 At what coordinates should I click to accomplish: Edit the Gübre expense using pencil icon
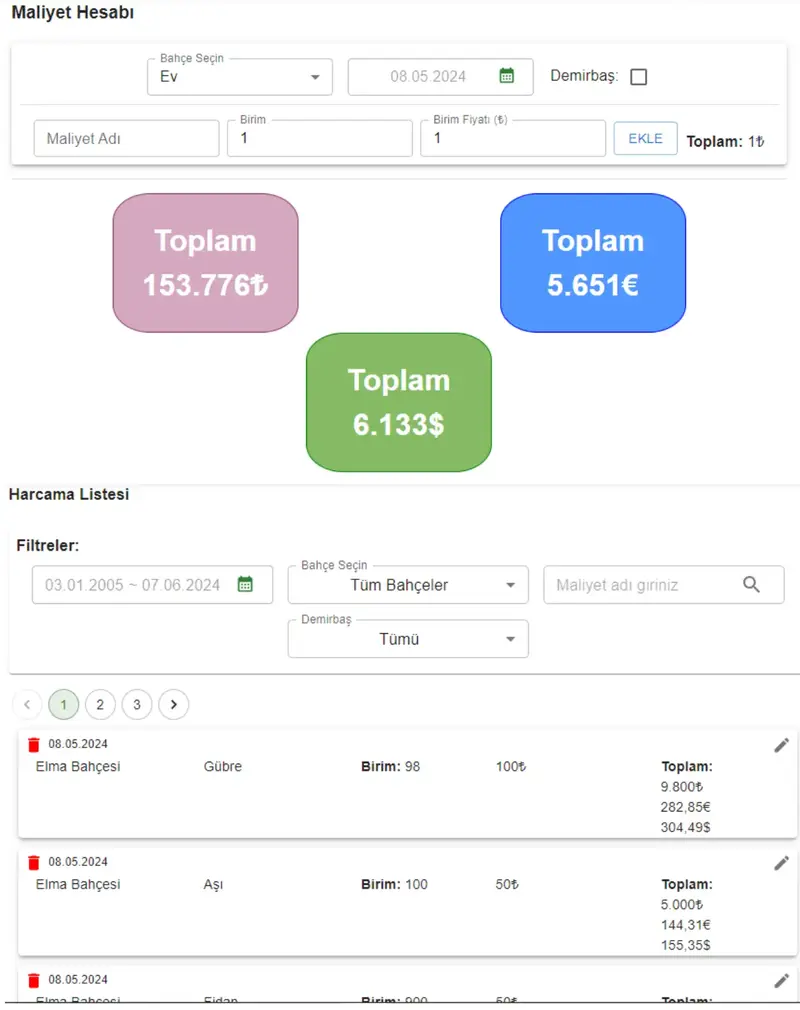(781, 744)
